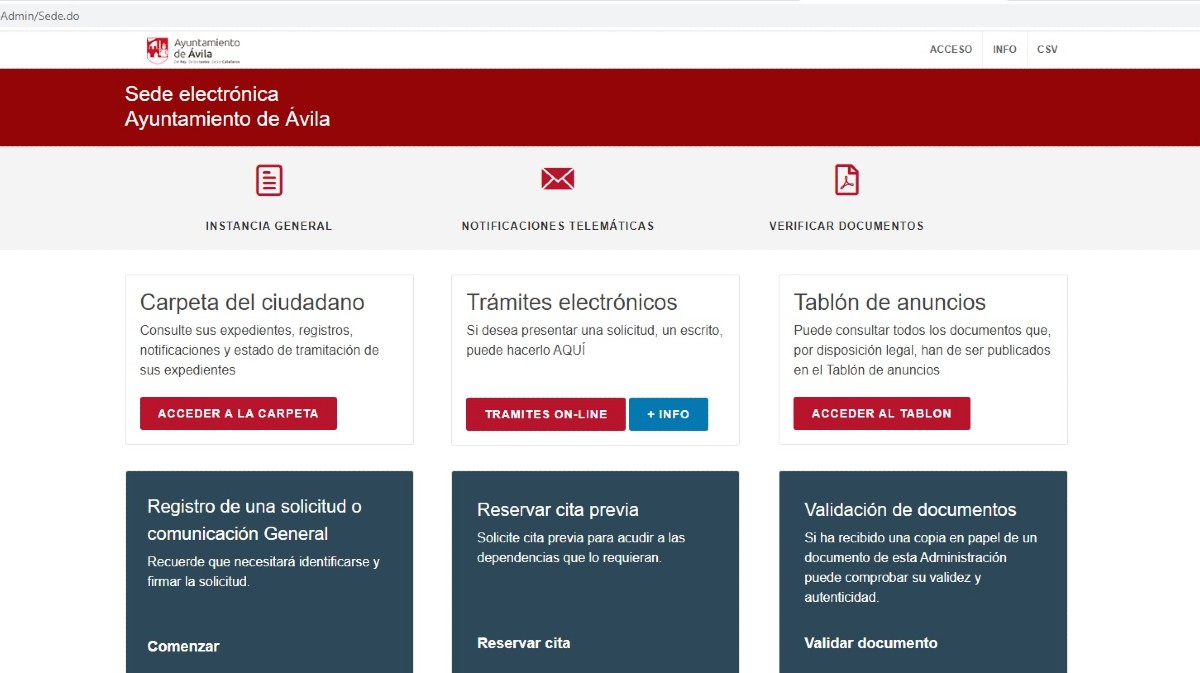Click the Comenzar link
Viewport: 1200px width, 673px height.
(x=183, y=646)
